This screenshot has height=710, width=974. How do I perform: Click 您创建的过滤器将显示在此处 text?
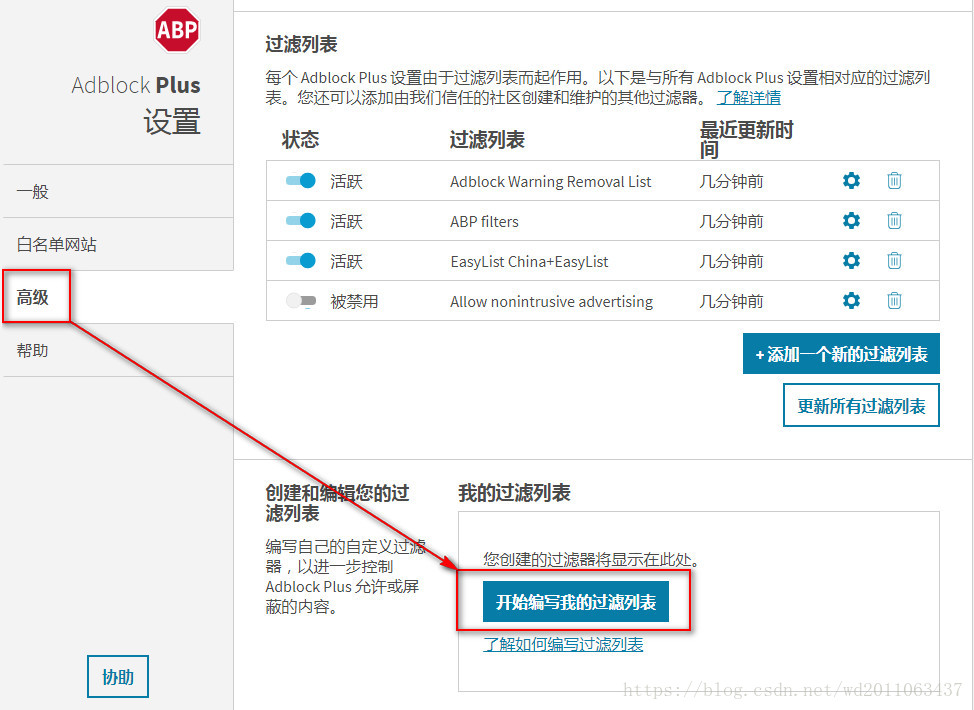tap(591, 560)
